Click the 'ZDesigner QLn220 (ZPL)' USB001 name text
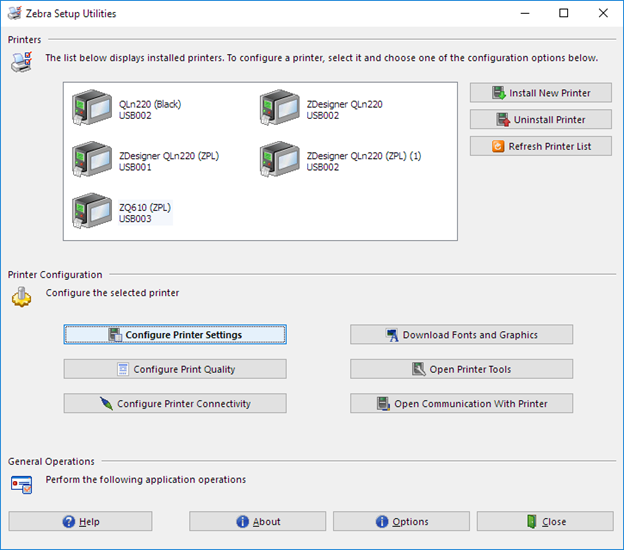The image size is (624, 550). click(x=169, y=156)
